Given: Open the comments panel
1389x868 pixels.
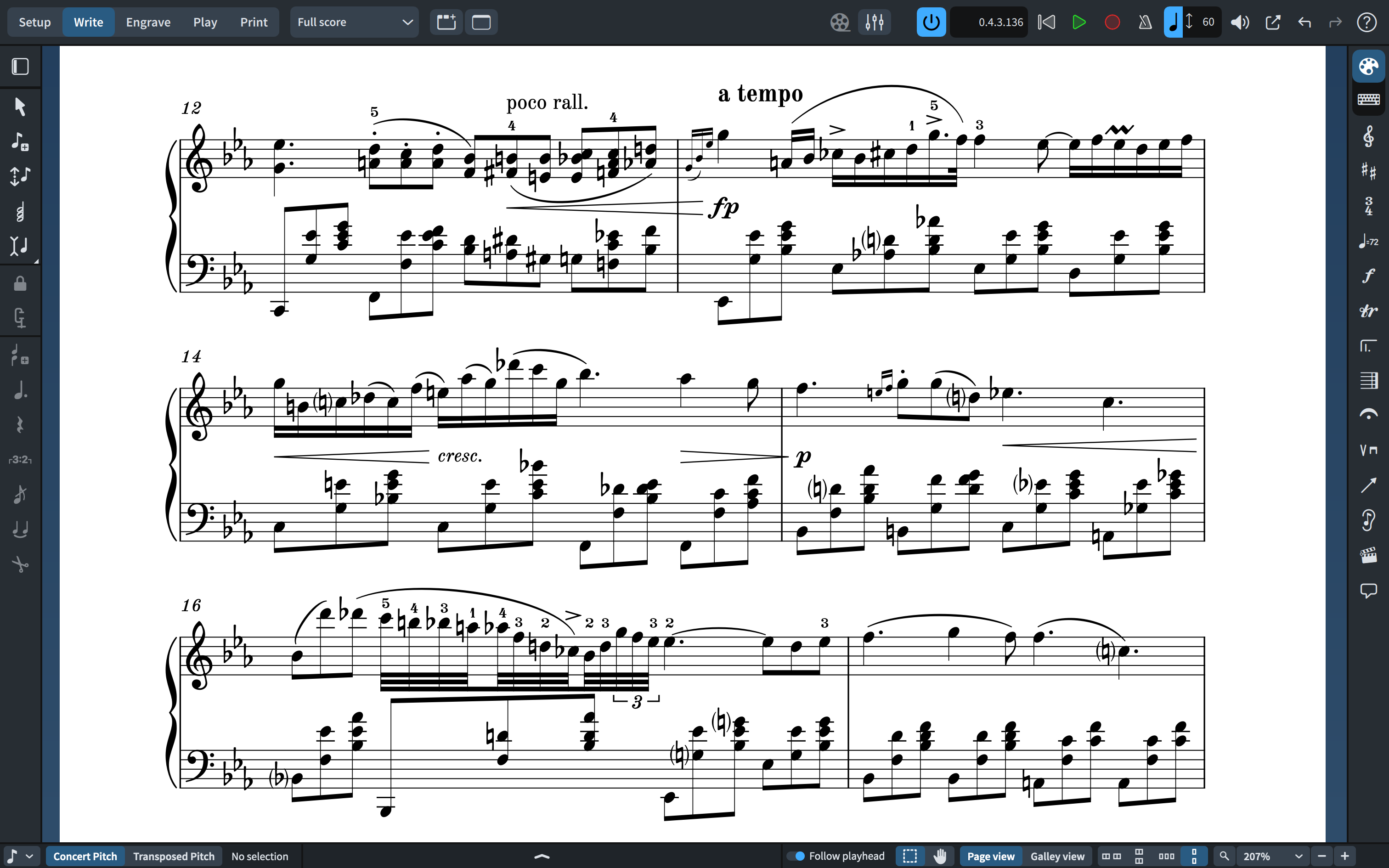Looking at the screenshot, I should (1368, 590).
